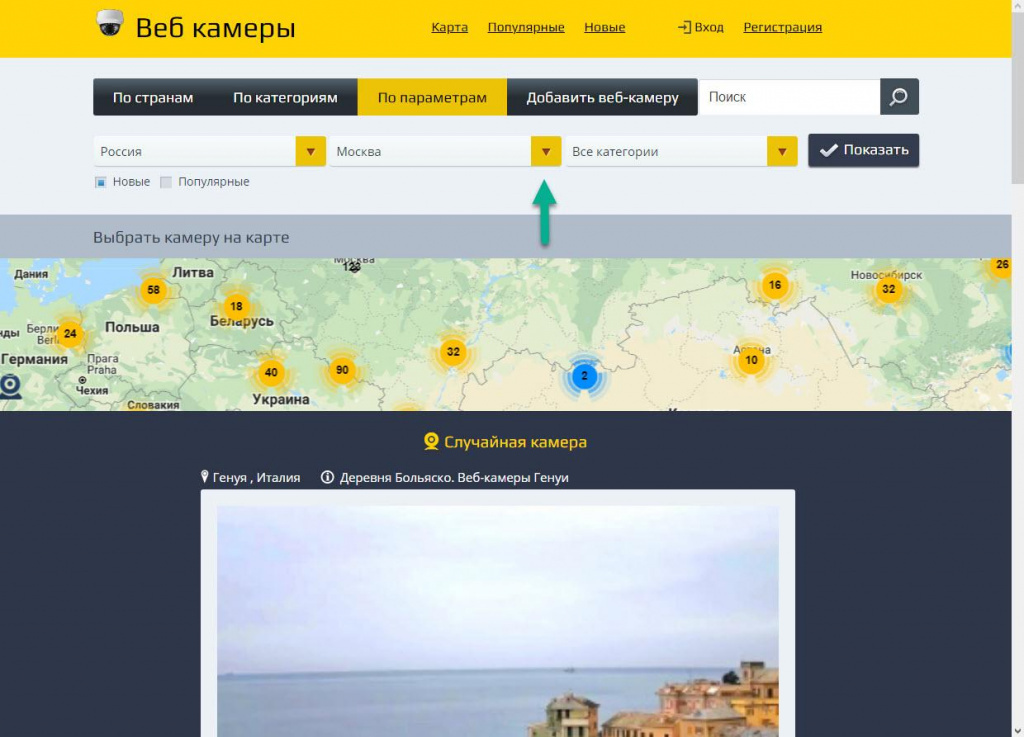Screen dimensions: 1024x737
Task: Click the login arrow icon next to Вход
Action: pos(683,27)
